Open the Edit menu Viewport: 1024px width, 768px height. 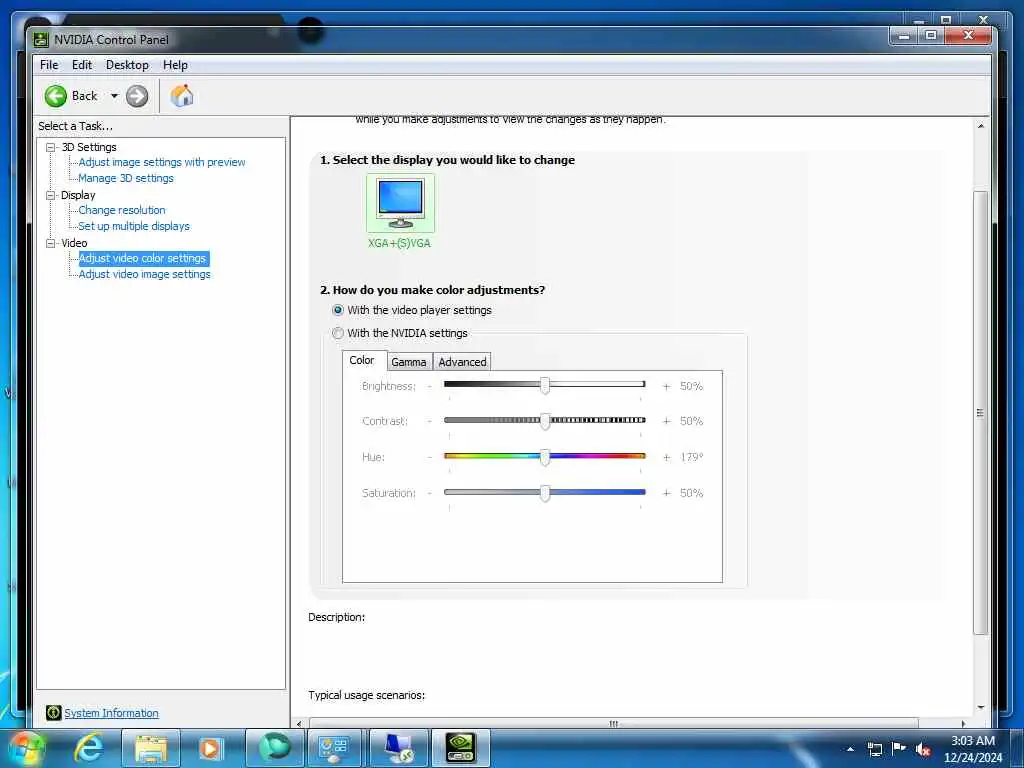point(82,65)
